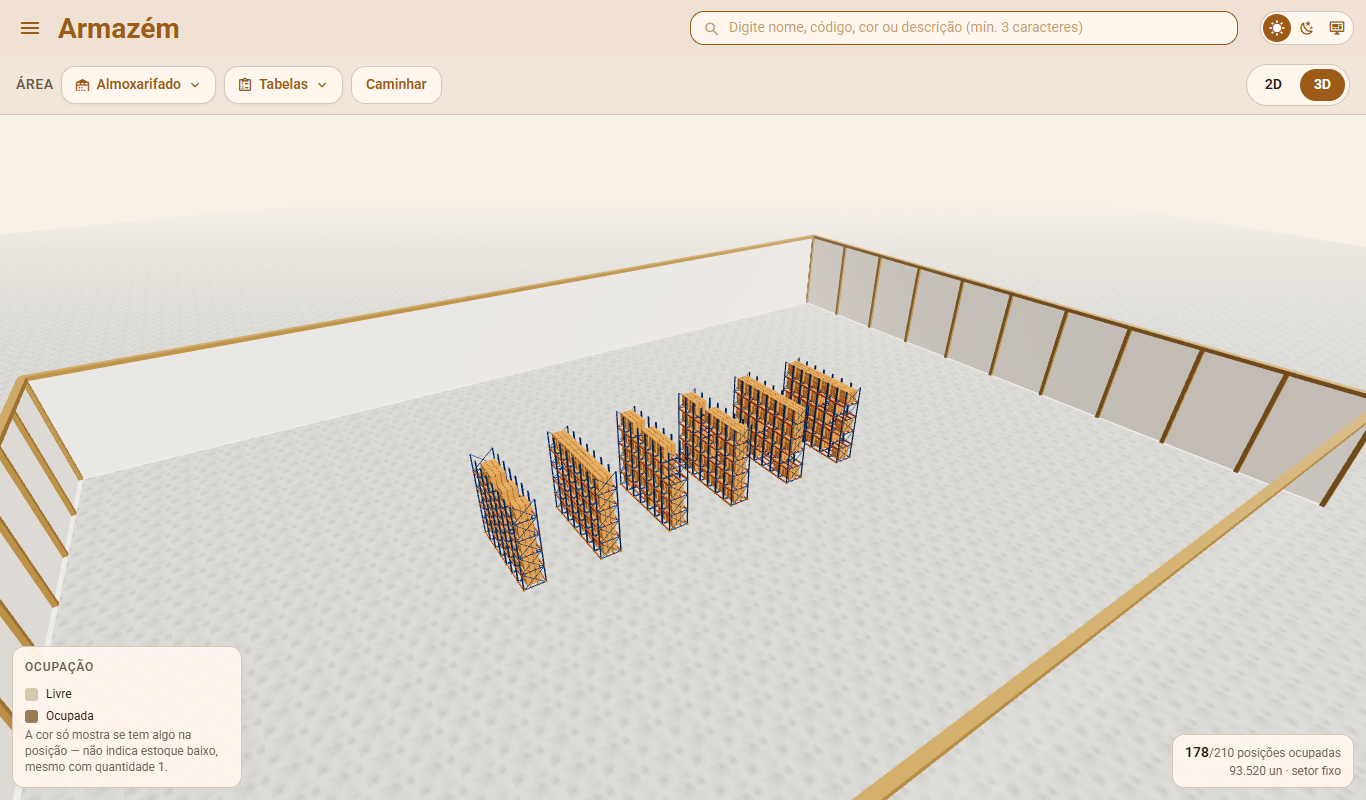
Task: Click the clipboard icon in Tabelas
Action: [x=245, y=85]
